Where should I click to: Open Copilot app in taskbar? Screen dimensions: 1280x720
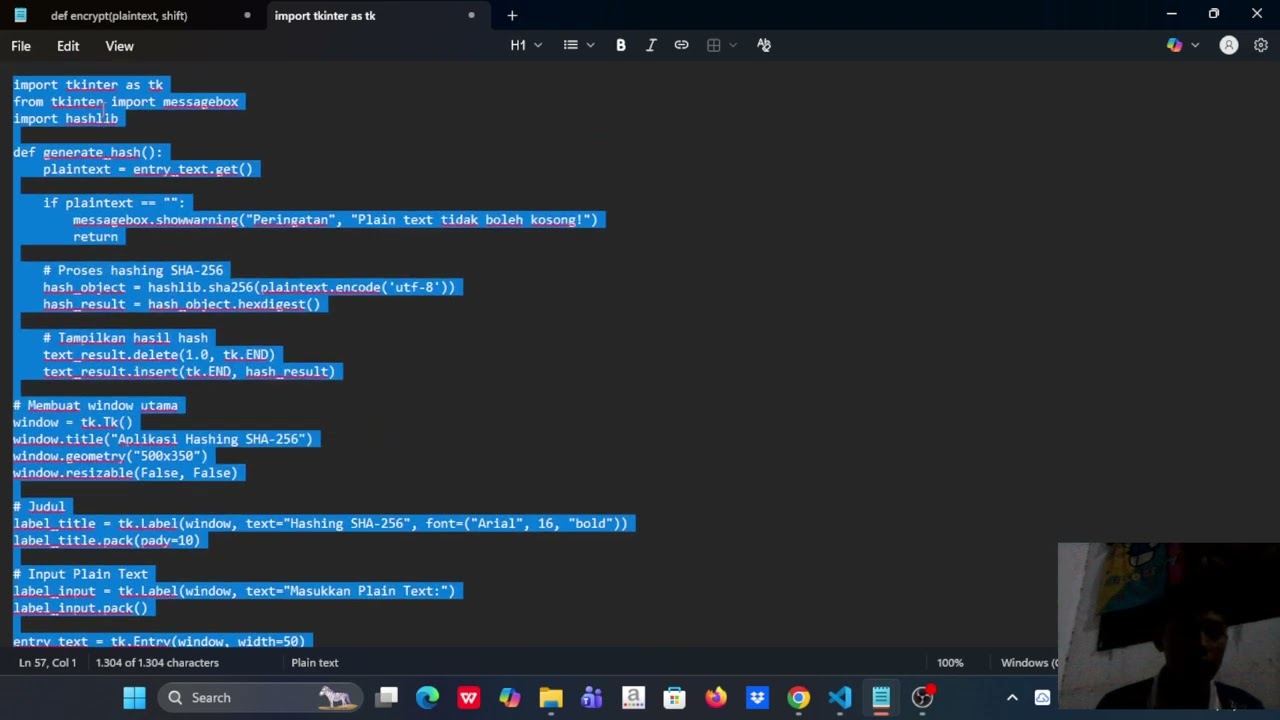(x=510, y=697)
